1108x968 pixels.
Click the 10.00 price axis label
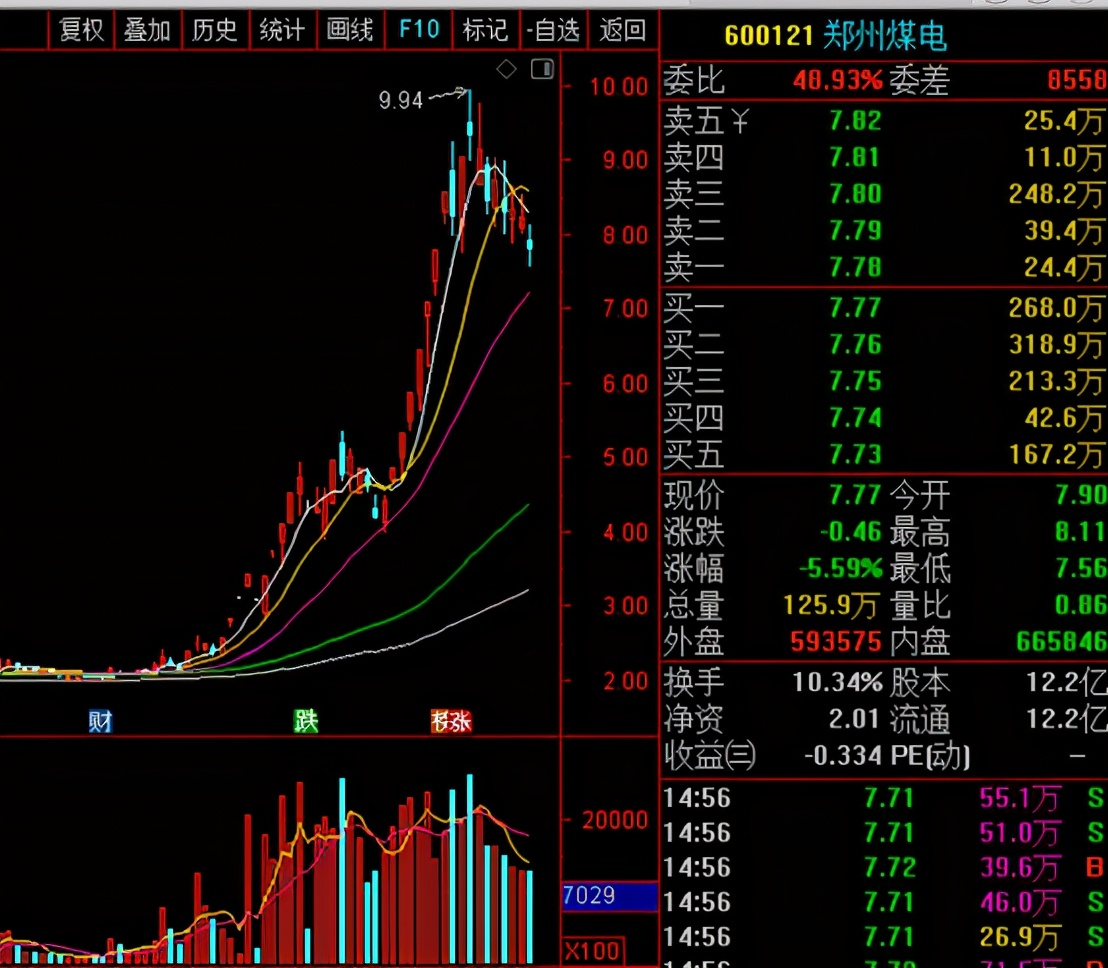click(619, 87)
